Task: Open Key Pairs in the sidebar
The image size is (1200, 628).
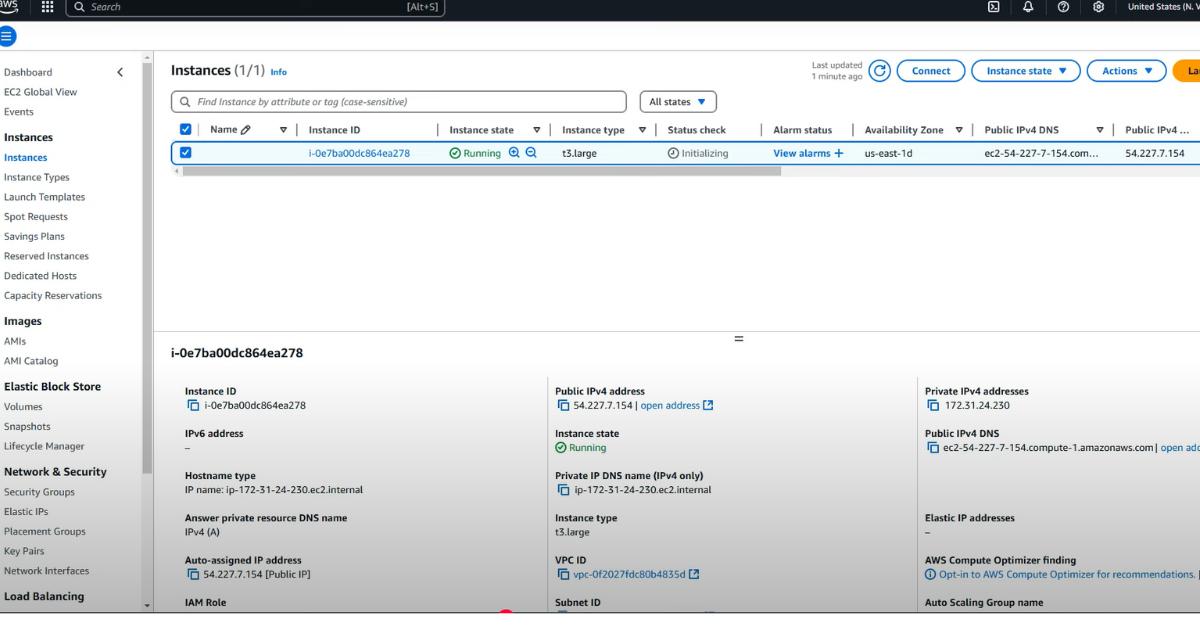Action: coord(24,551)
